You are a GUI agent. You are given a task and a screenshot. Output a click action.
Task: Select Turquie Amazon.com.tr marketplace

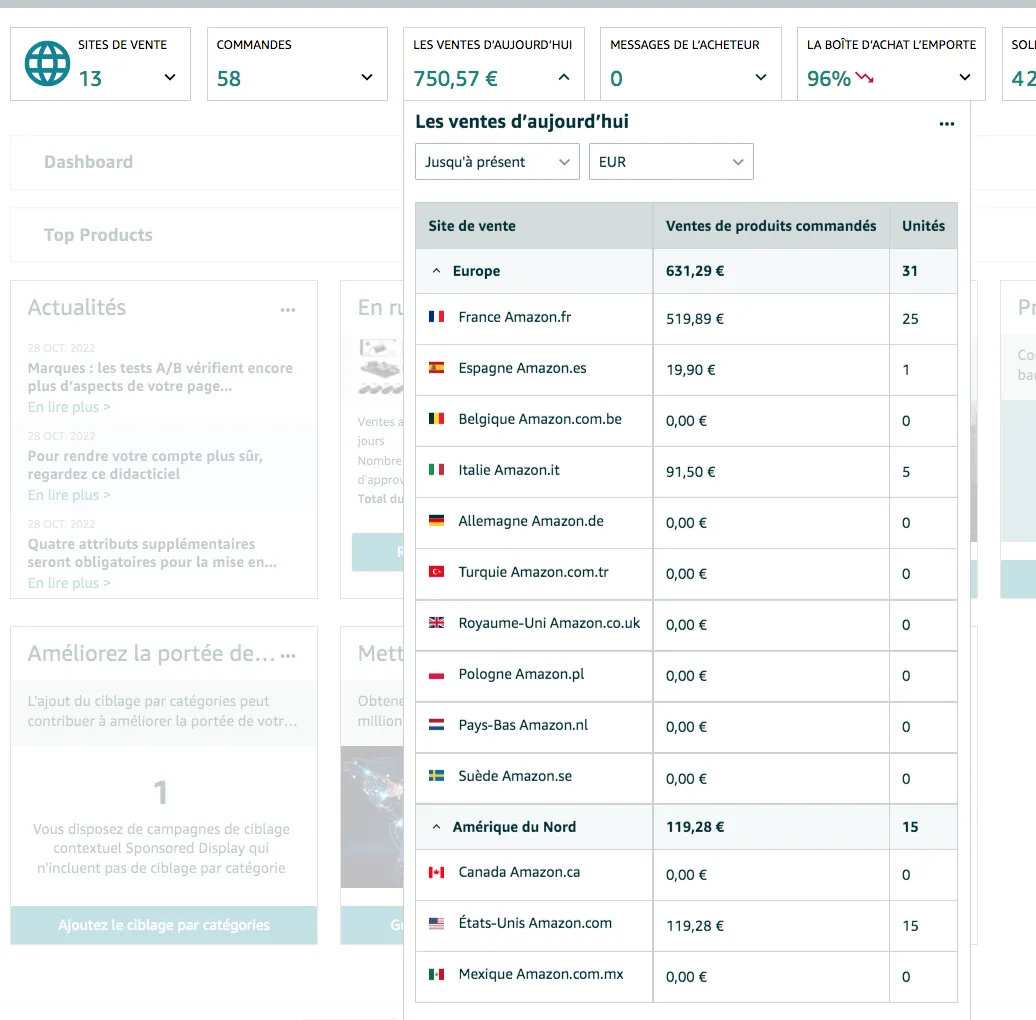click(x=533, y=571)
